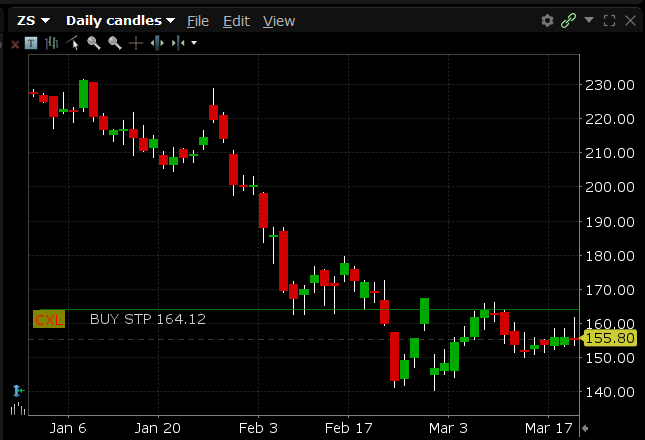Compress the chart with inward arrows icon
The height and width of the screenshot is (440, 645).
pos(178,43)
